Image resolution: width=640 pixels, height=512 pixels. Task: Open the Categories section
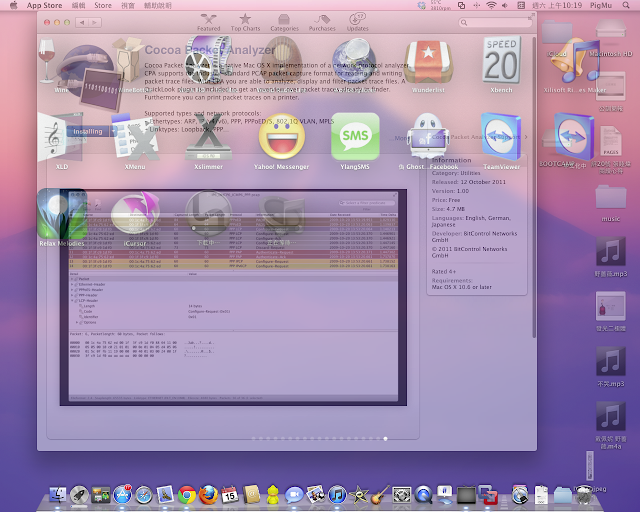(x=284, y=22)
